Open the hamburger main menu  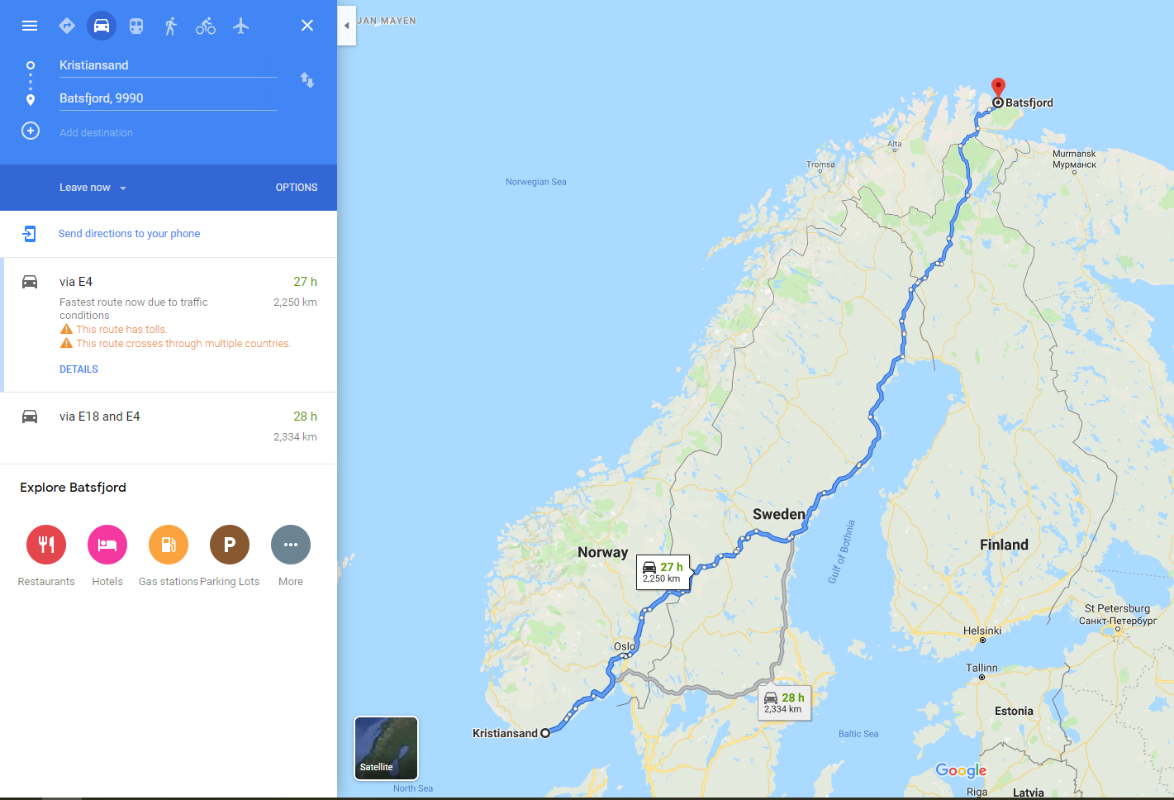[x=29, y=25]
